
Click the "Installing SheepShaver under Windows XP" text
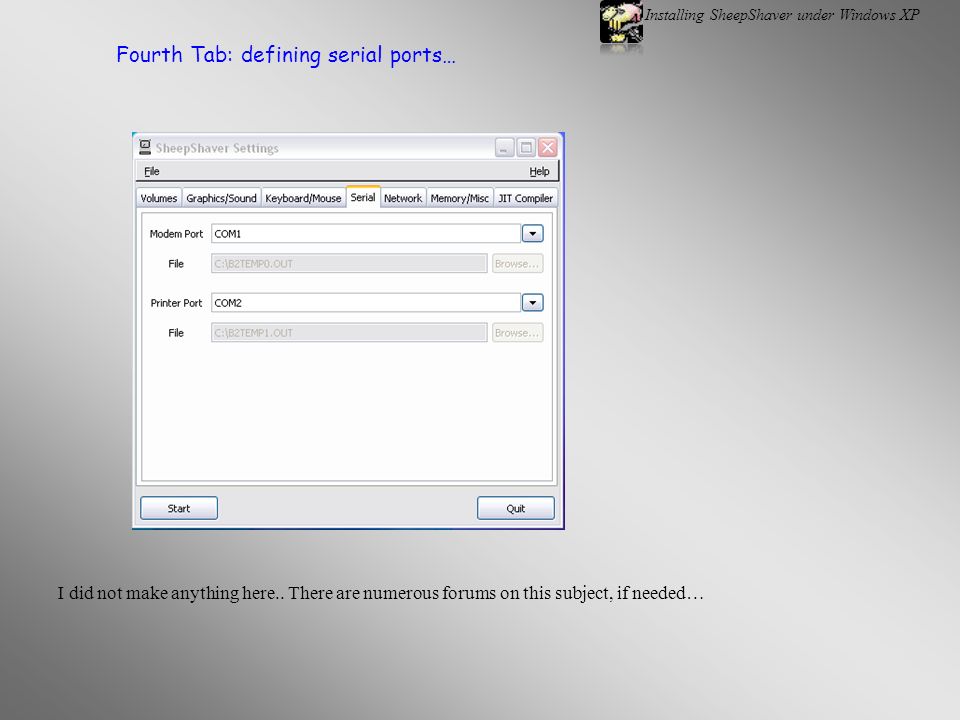pos(782,15)
